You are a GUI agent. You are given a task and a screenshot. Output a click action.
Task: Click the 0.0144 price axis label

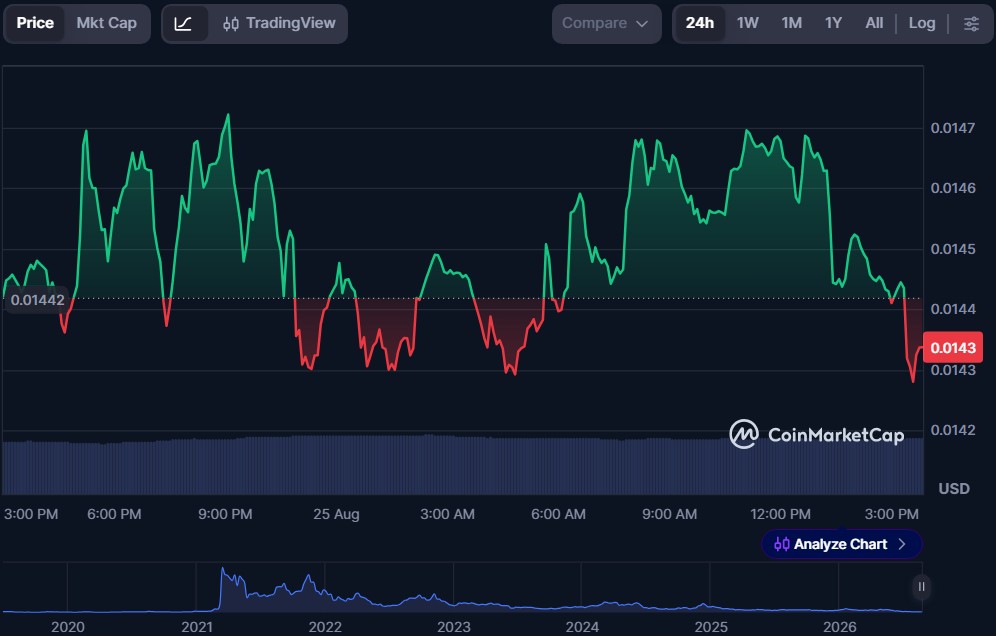[x=952, y=309]
